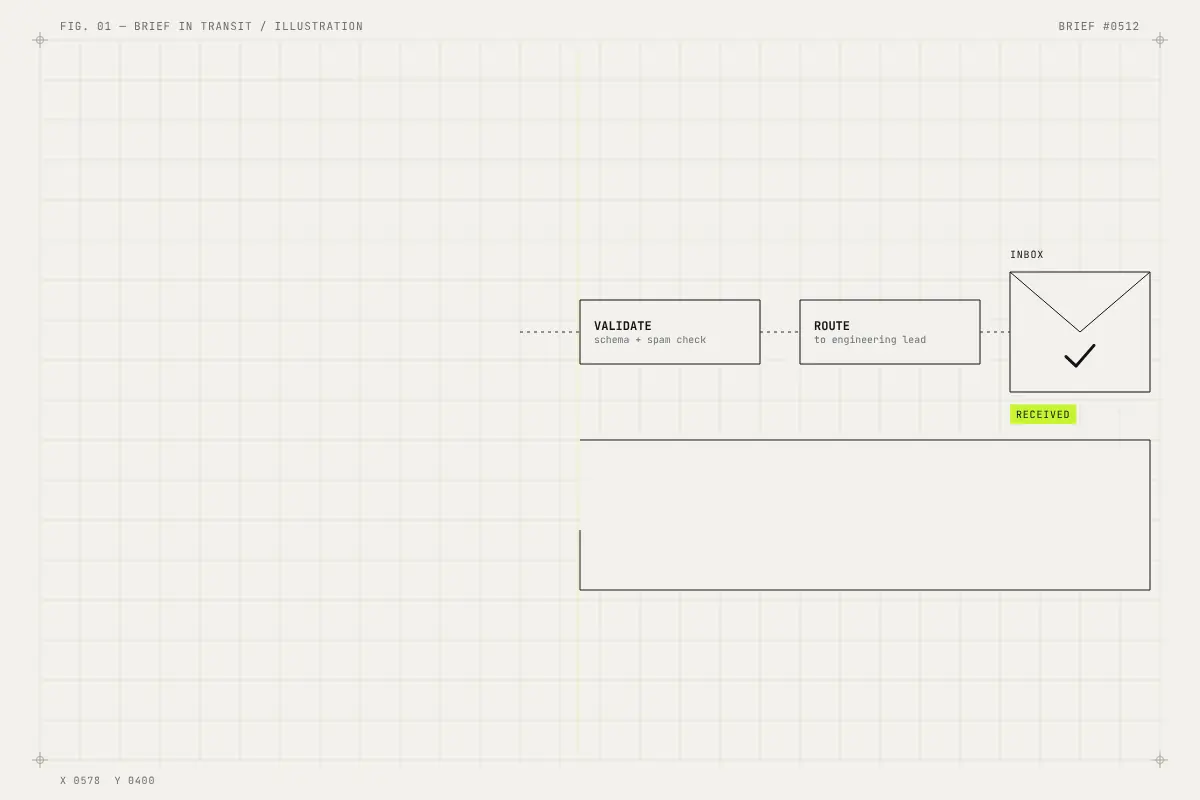
Task: Click the "Y 0400" coordinate readout
Action: (135, 781)
